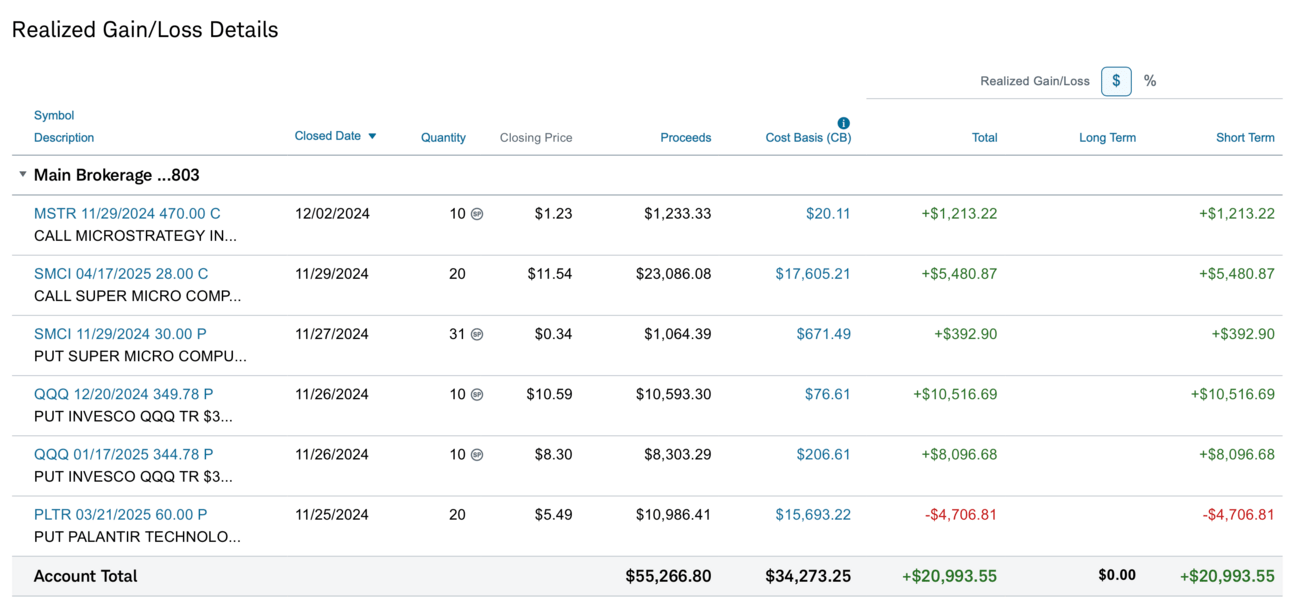The image size is (1292, 603).
Task: Sort the table by Symbol
Action: (54, 115)
